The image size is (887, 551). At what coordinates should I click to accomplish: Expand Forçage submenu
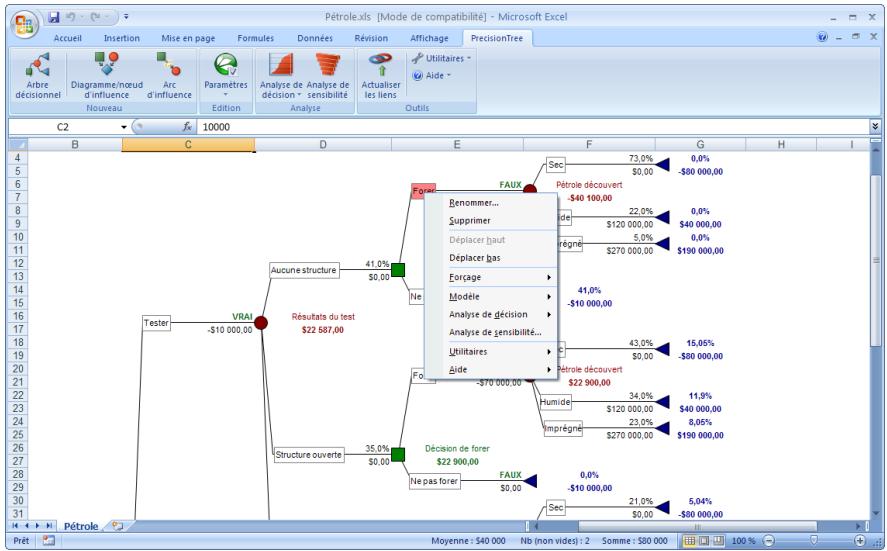pos(491,277)
